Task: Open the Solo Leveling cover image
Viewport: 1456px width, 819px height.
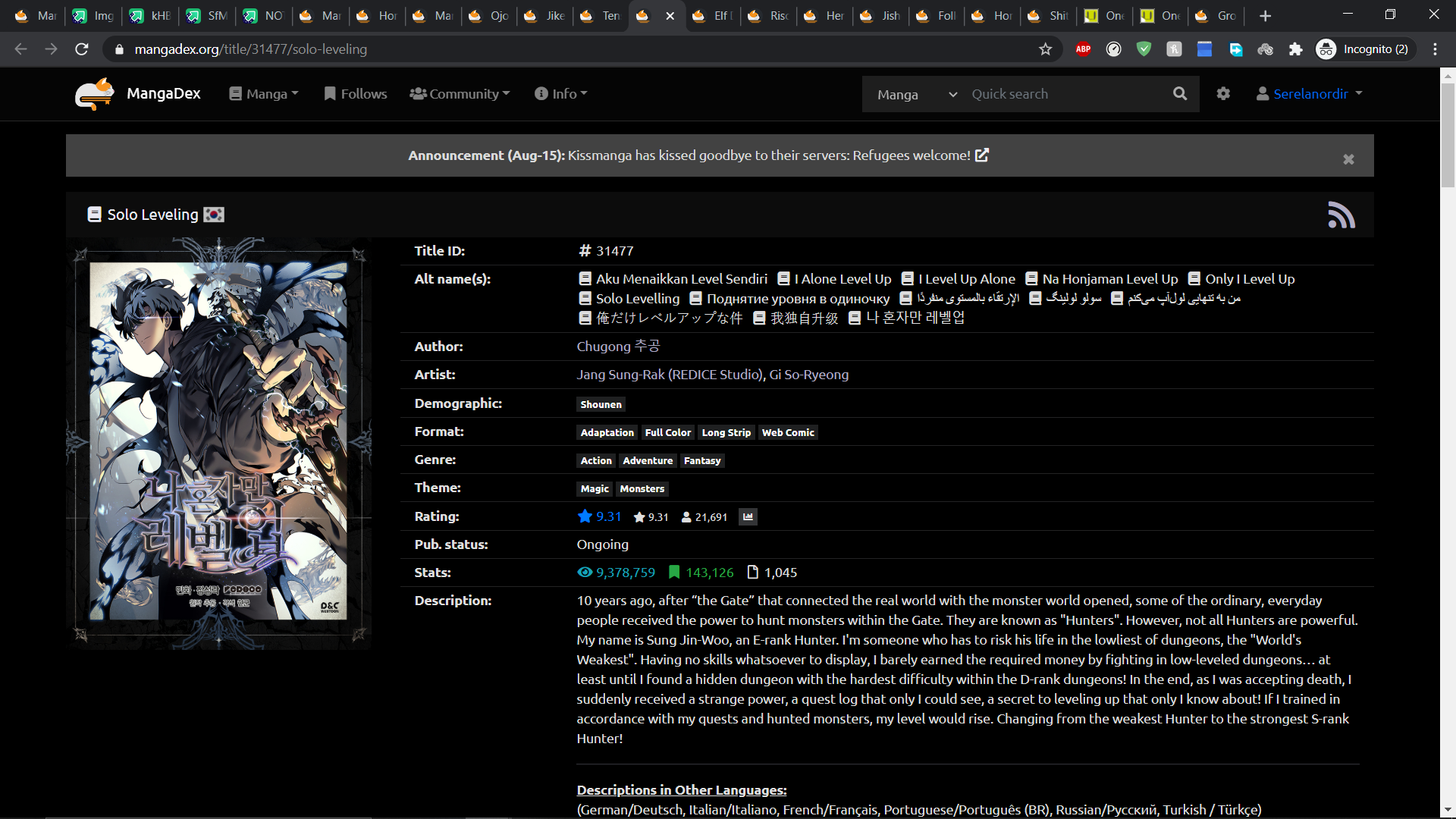Action: coord(218,443)
